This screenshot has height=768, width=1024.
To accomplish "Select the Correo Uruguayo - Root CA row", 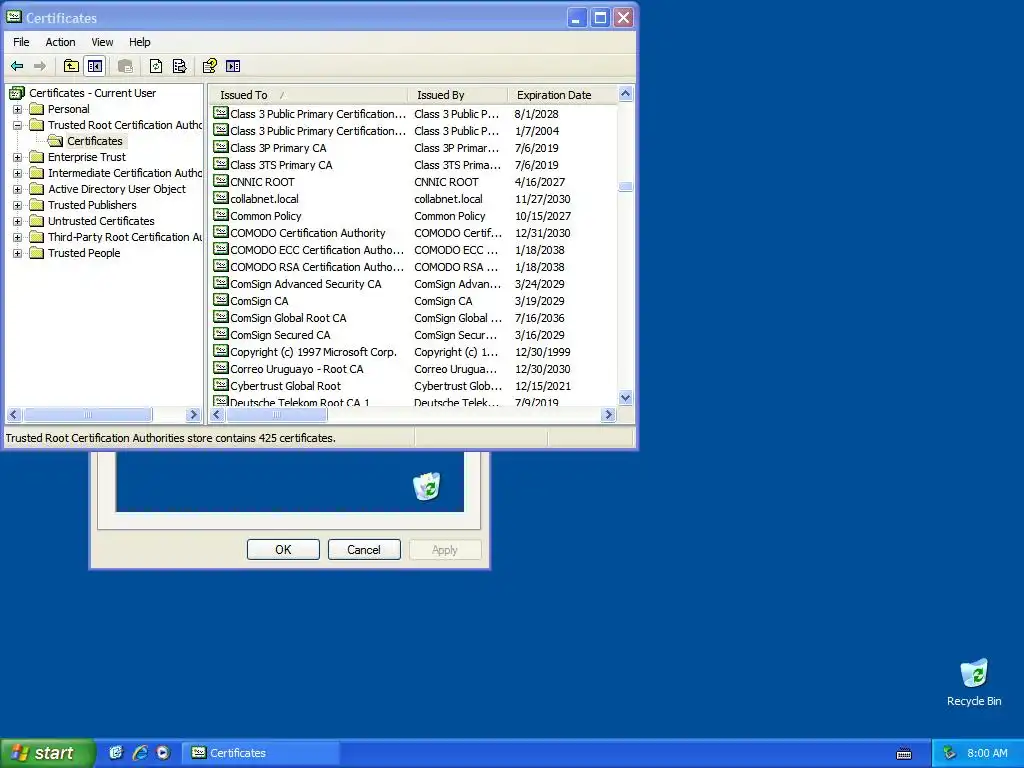I will click(415, 368).
